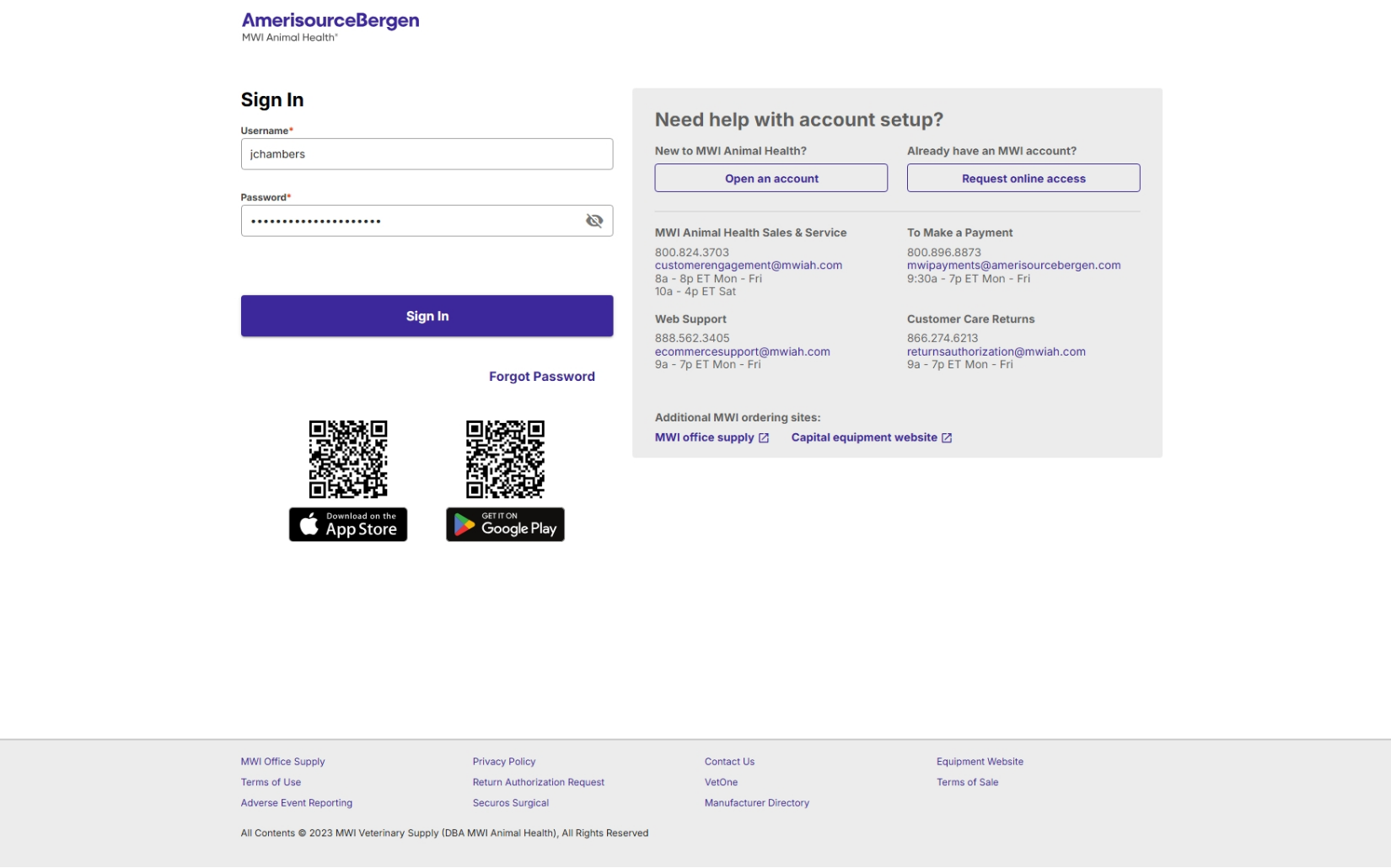The width and height of the screenshot is (1391, 868).
Task: Email mwipayments@amerisourcebergen.com
Action: point(1014,265)
